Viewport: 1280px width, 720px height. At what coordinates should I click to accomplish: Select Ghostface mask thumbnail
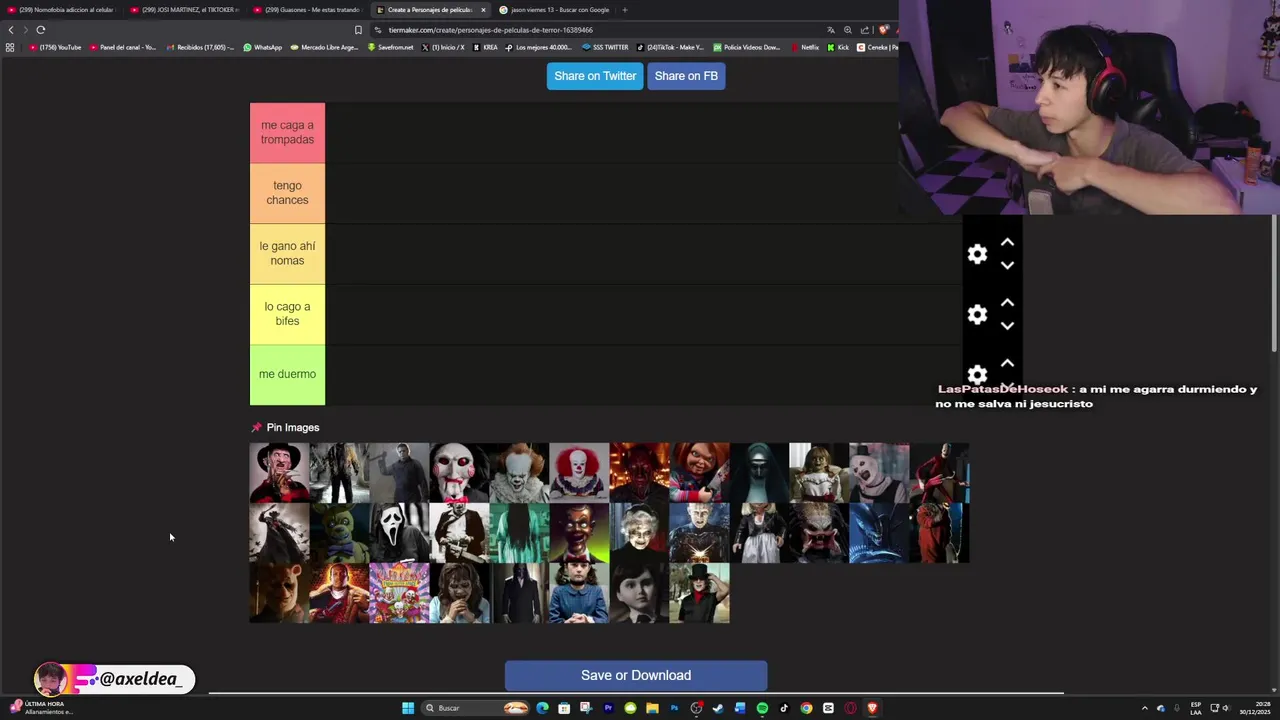(x=399, y=533)
